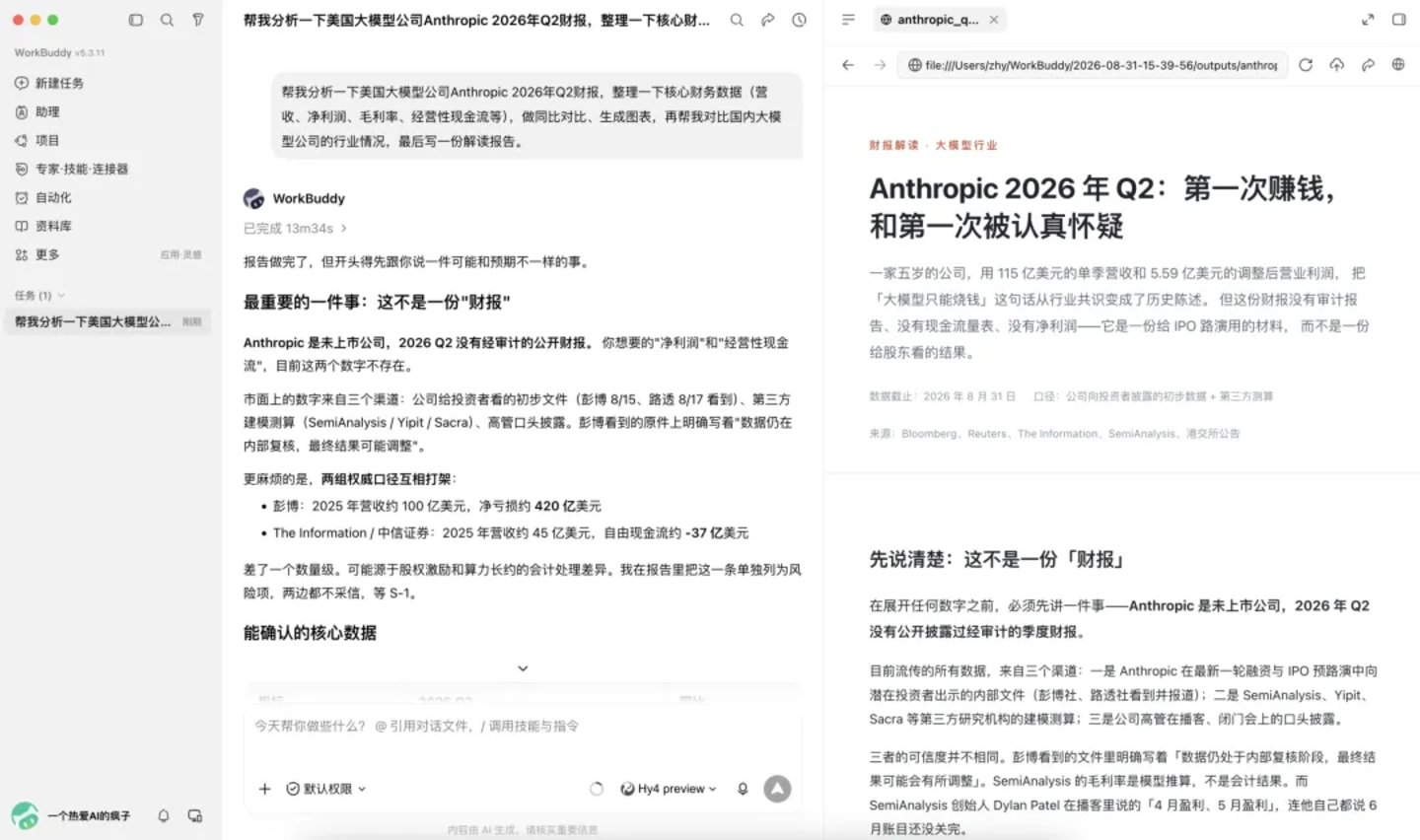1420x840 pixels.
Task: Share the preview page via arrow icon
Action: [1368, 65]
